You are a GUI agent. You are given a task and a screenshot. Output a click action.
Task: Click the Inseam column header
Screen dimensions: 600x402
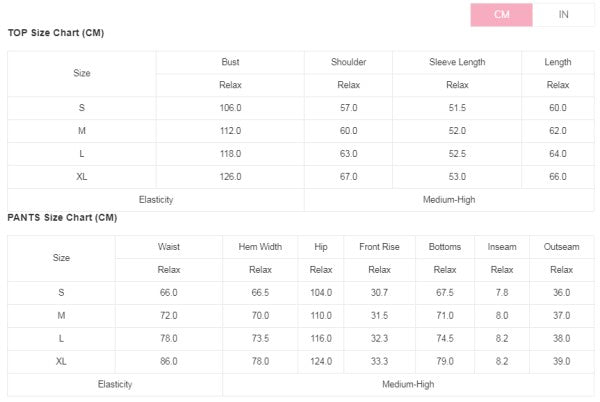tap(502, 246)
